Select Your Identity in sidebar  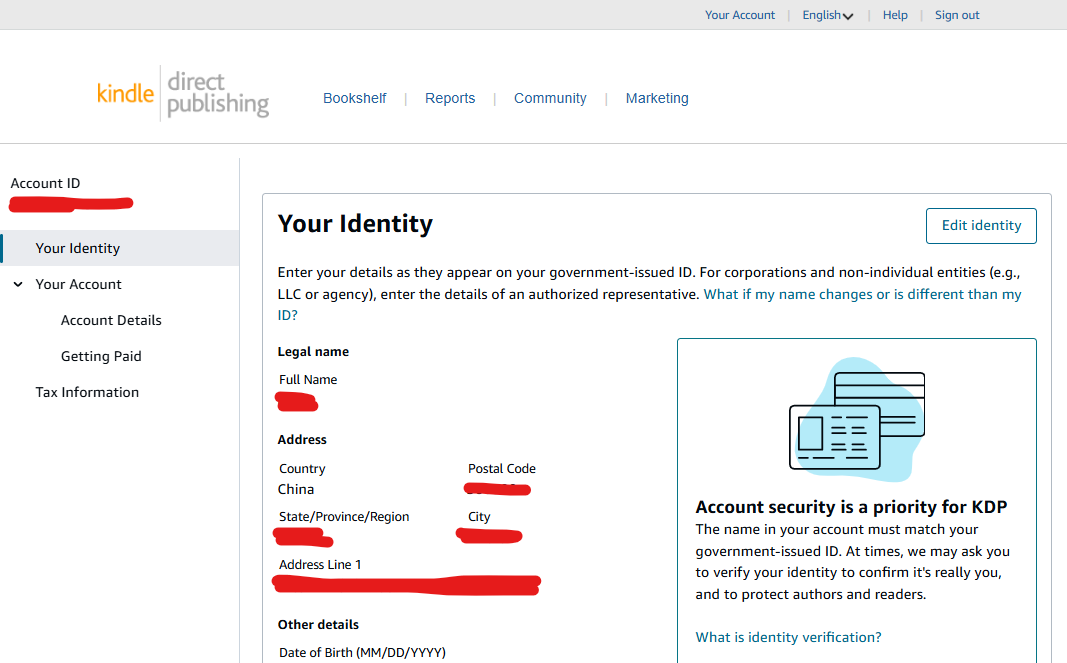tap(78, 248)
